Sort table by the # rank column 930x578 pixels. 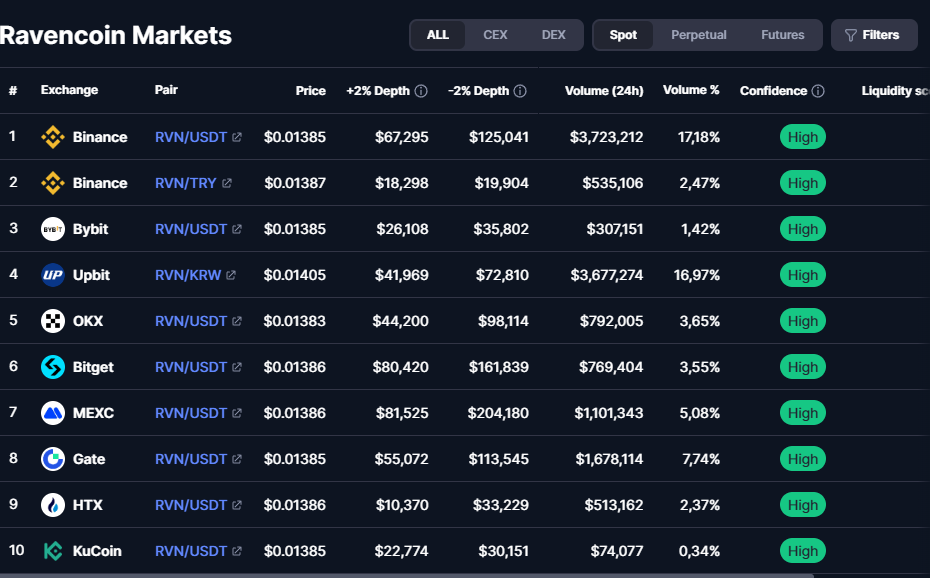[13, 91]
